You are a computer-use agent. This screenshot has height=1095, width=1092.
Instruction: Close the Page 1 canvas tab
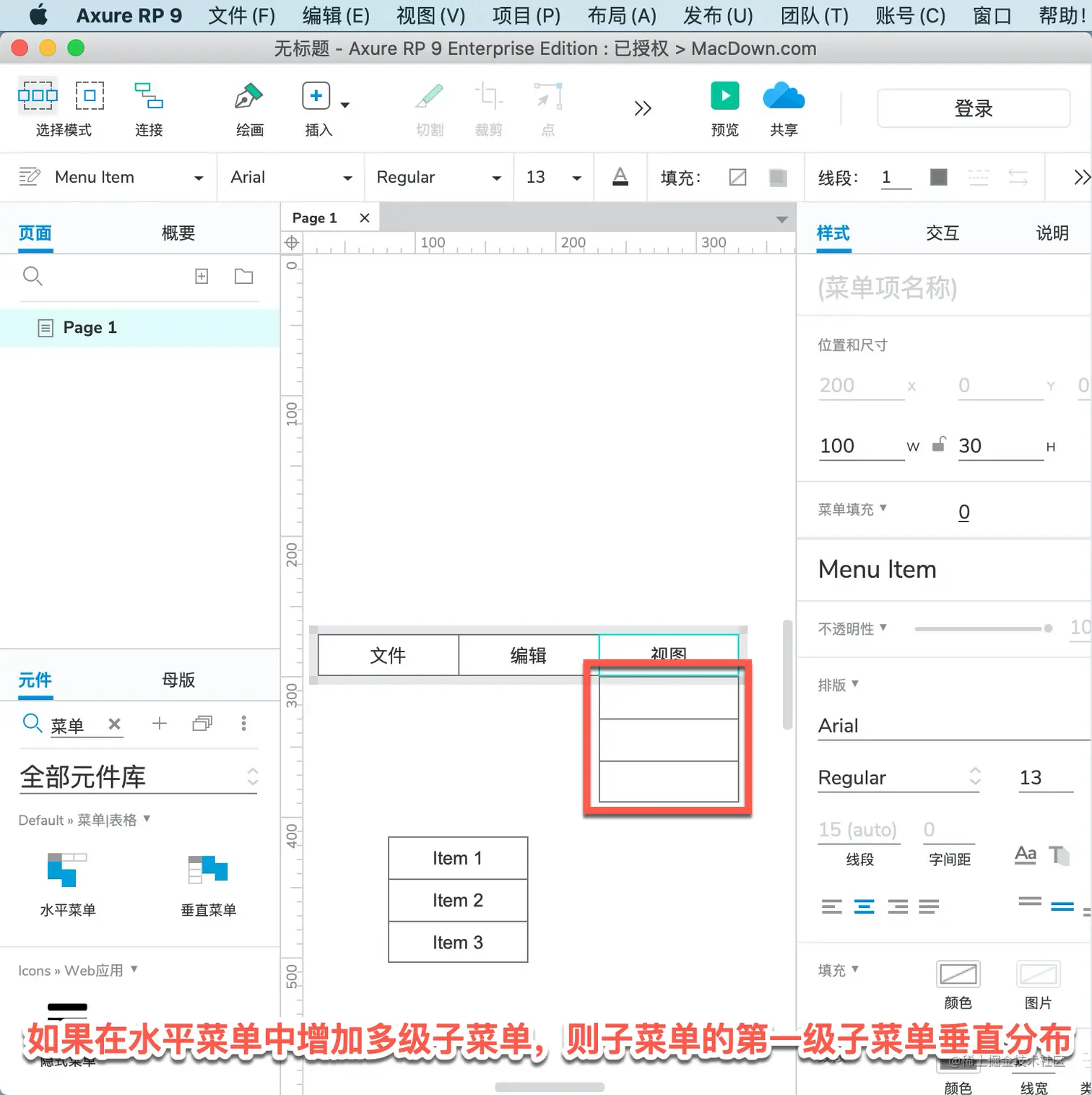pos(365,218)
